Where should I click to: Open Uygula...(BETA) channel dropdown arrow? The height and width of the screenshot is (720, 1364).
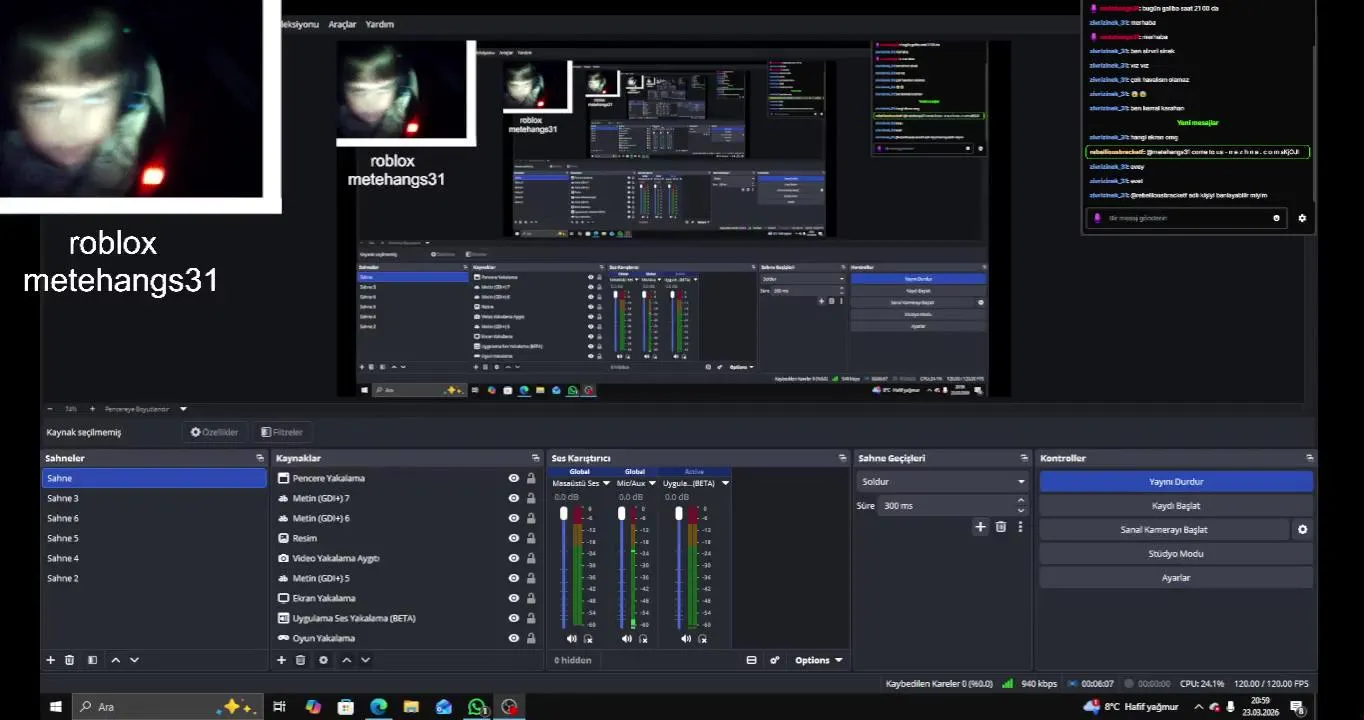[725, 483]
